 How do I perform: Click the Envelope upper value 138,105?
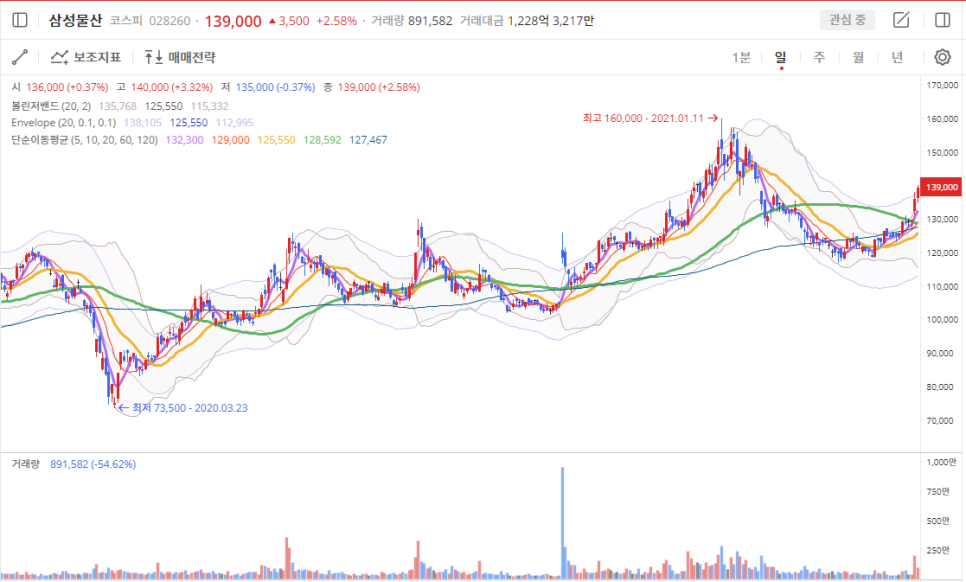143,123
